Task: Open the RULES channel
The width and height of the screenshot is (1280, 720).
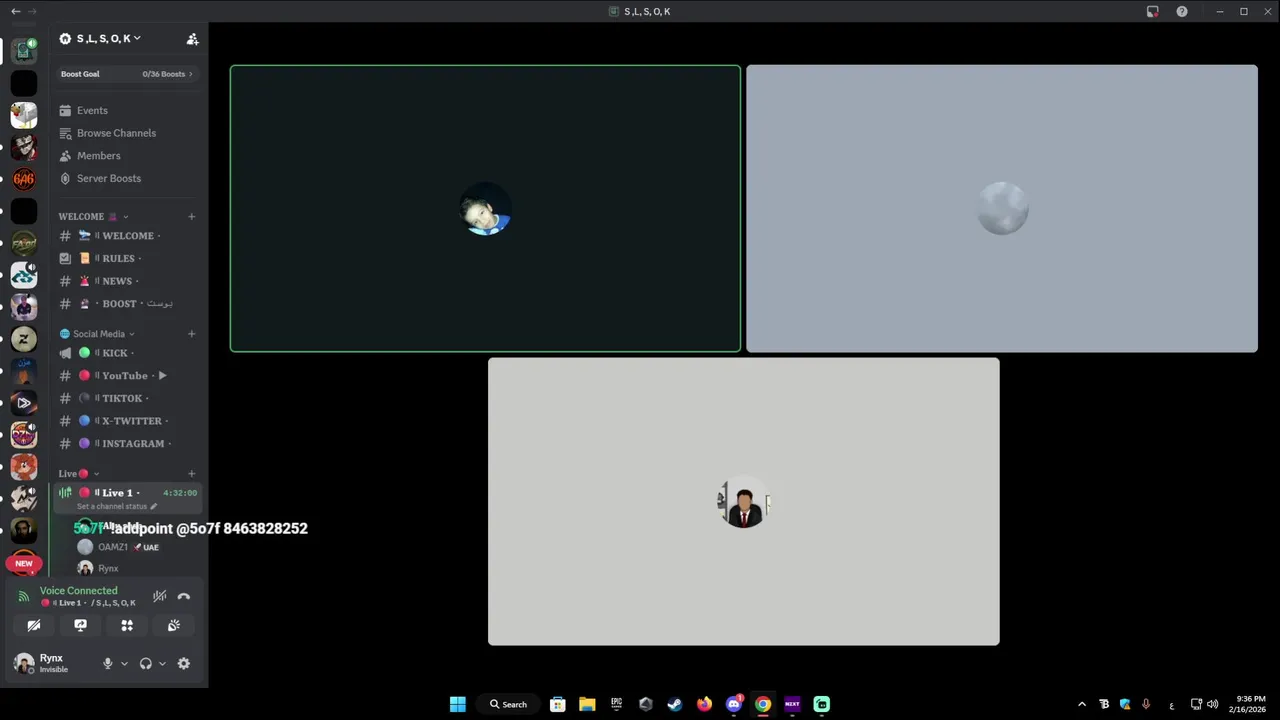Action: [x=128, y=259]
